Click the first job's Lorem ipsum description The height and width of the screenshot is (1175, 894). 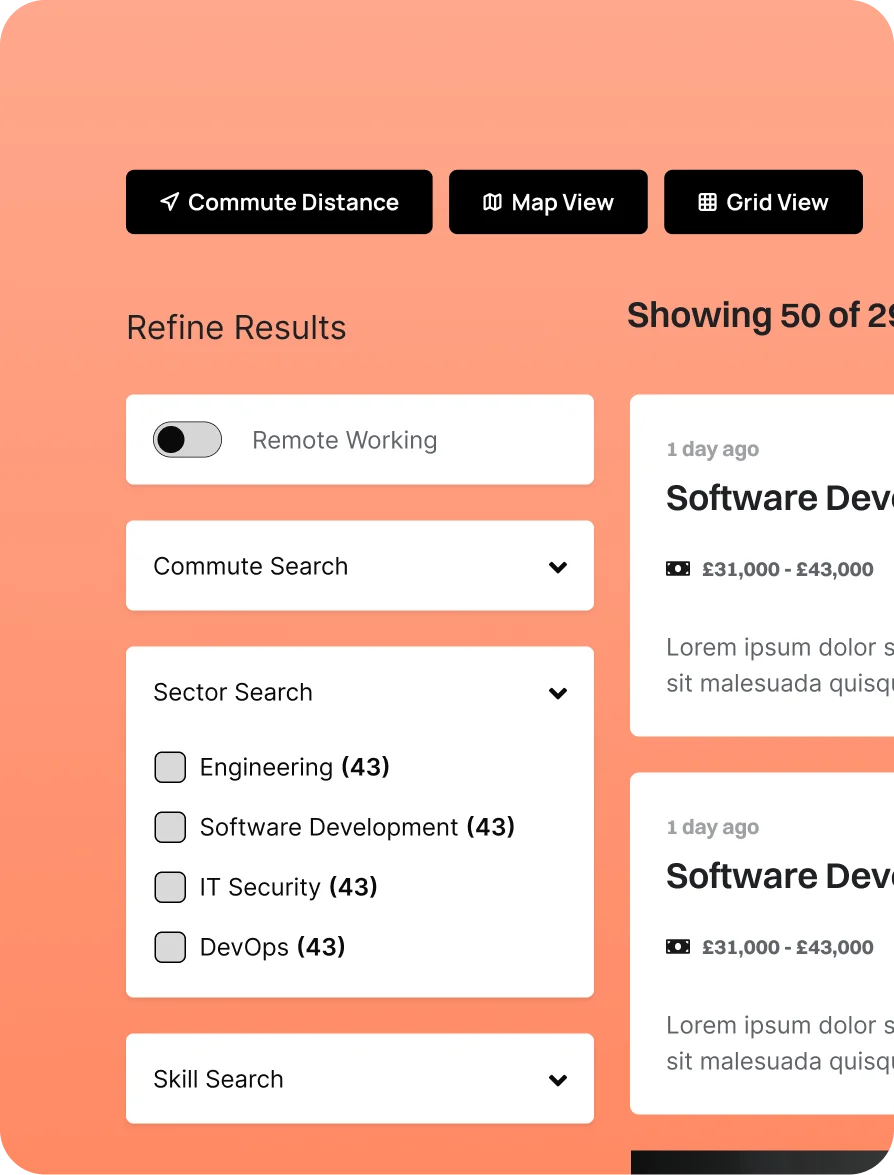tap(779, 665)
